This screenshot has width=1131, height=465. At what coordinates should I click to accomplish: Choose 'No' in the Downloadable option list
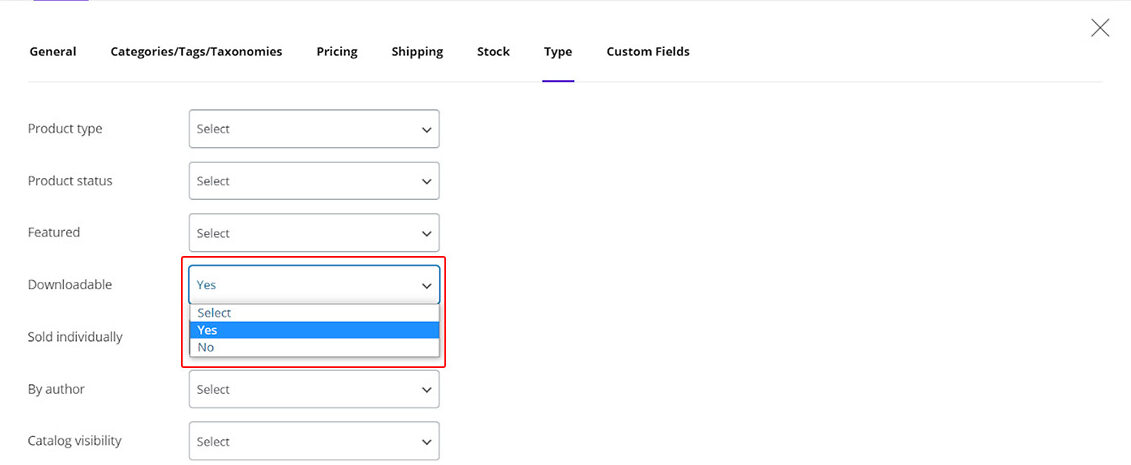[x=313, y=347]
